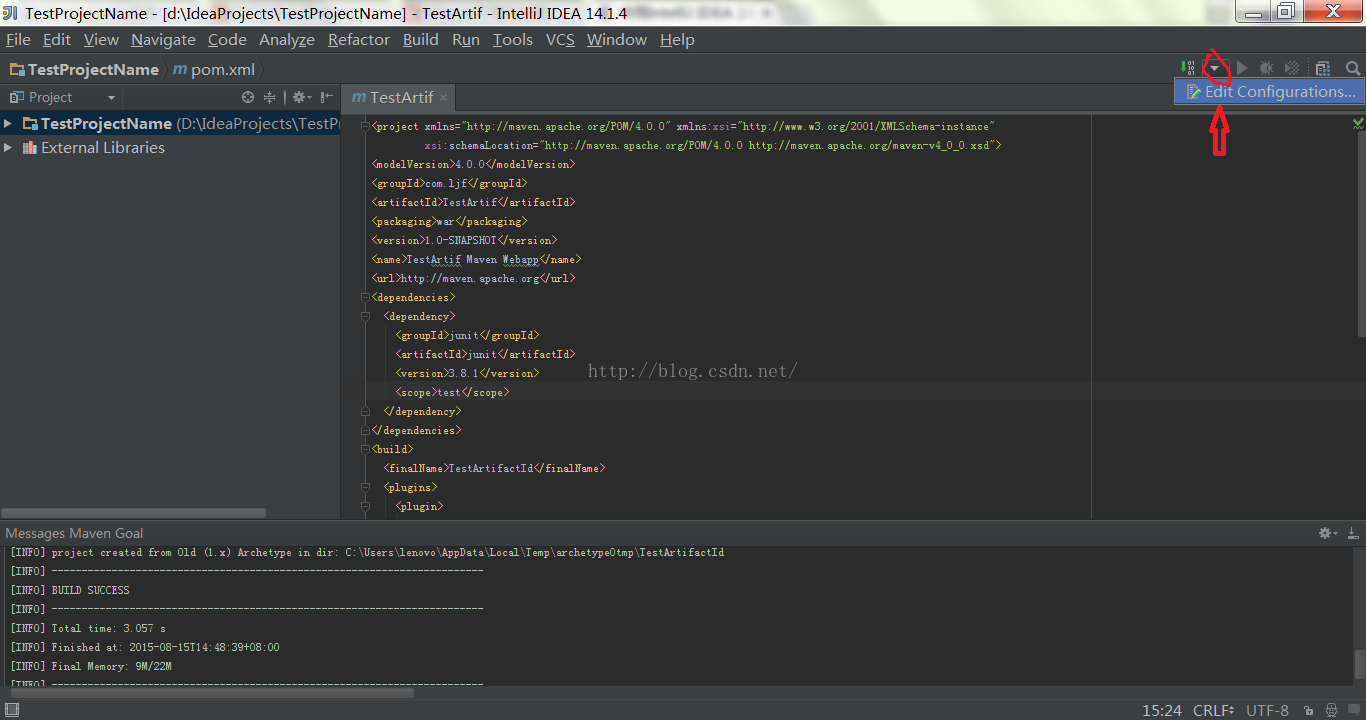Open the Messages panel settings gear
Image resolution: width=1366 pixels, height=720 pixels.
pyautogui.click(x=1328, y=533)
